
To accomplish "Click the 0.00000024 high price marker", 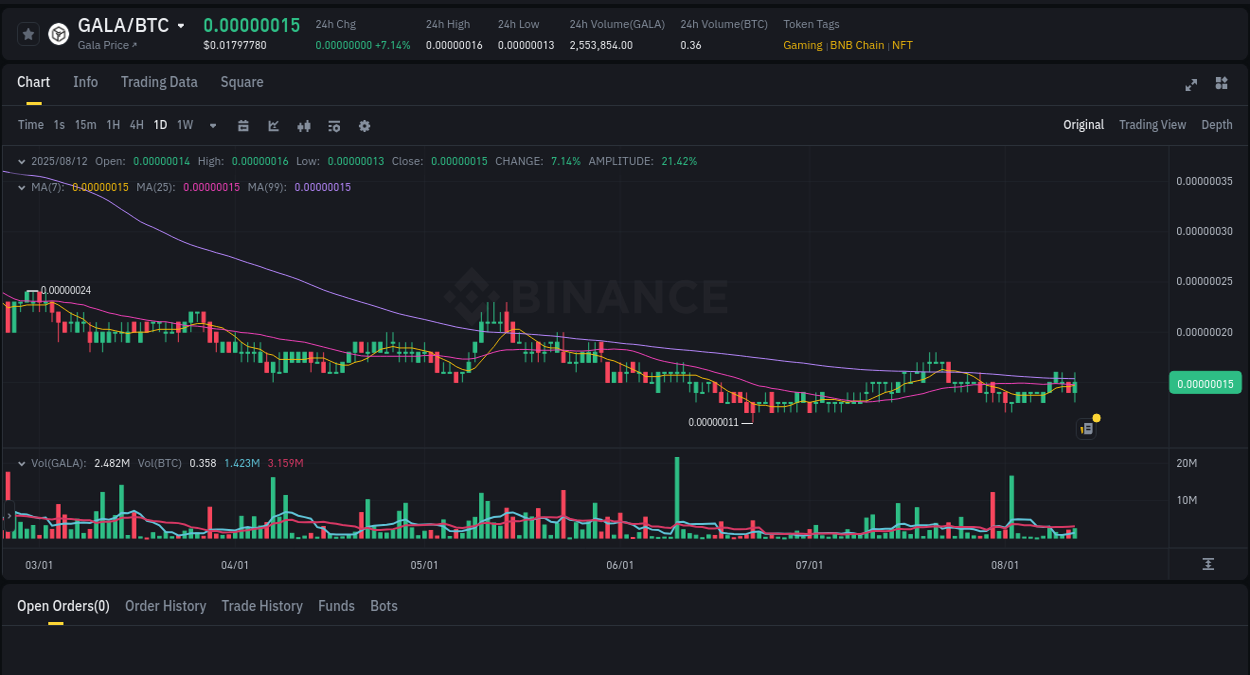I will [66, 290].
